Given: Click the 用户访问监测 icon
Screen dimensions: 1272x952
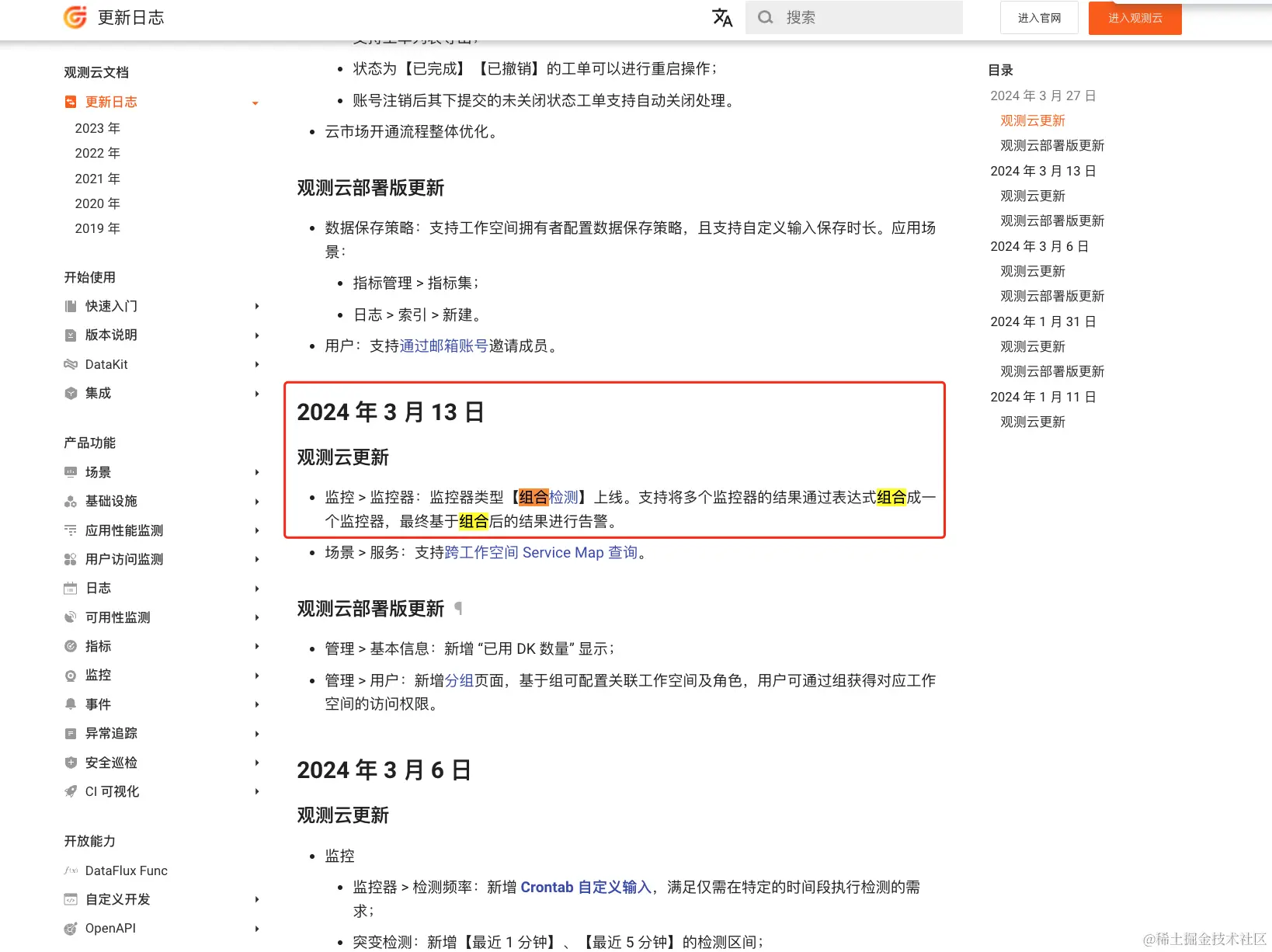Looking at the screenshot, I should 71,559.
